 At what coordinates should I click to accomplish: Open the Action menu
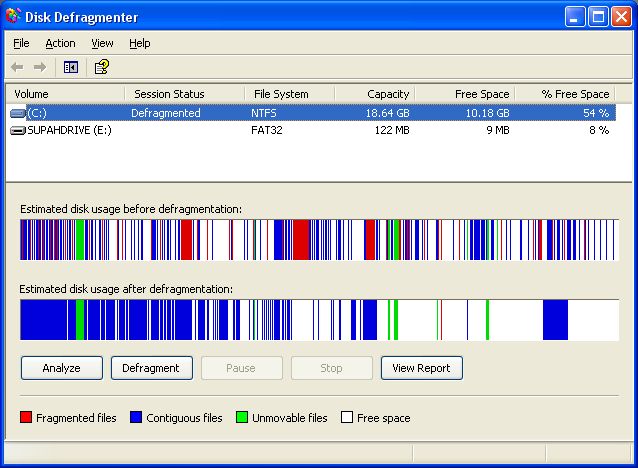point(60,43)
